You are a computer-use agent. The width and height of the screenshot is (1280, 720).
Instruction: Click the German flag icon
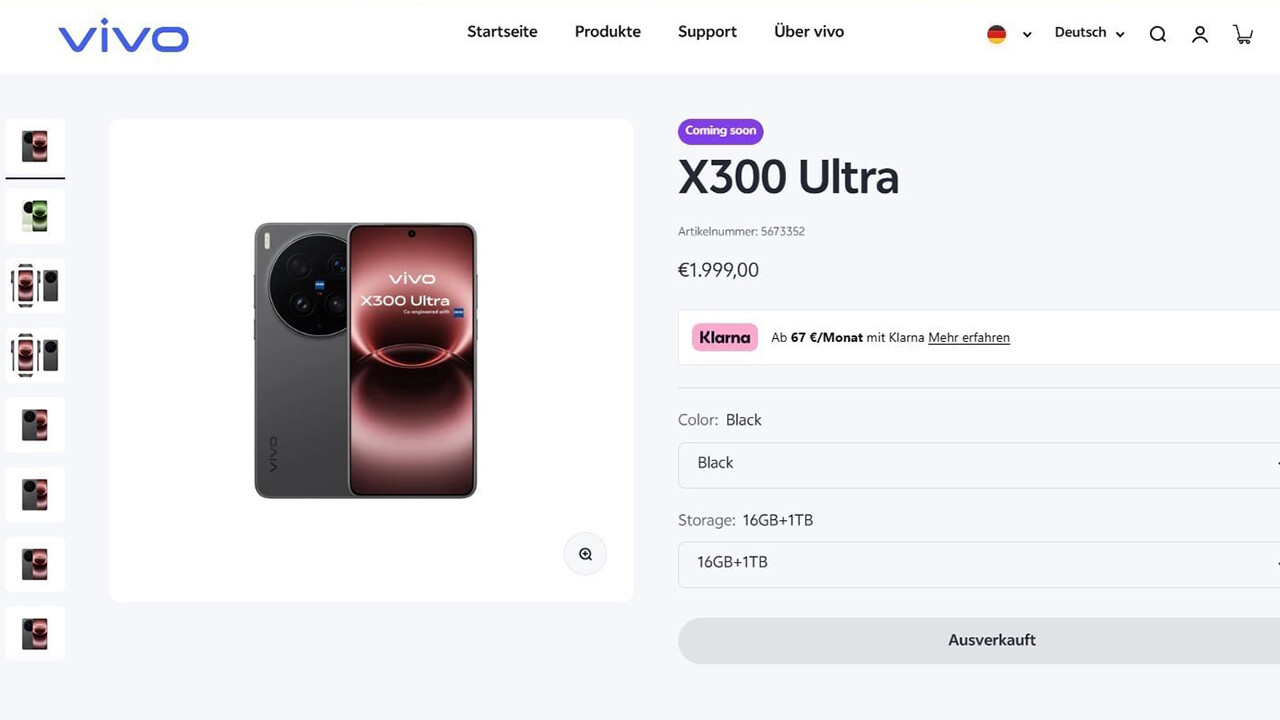tap(996, 34)
